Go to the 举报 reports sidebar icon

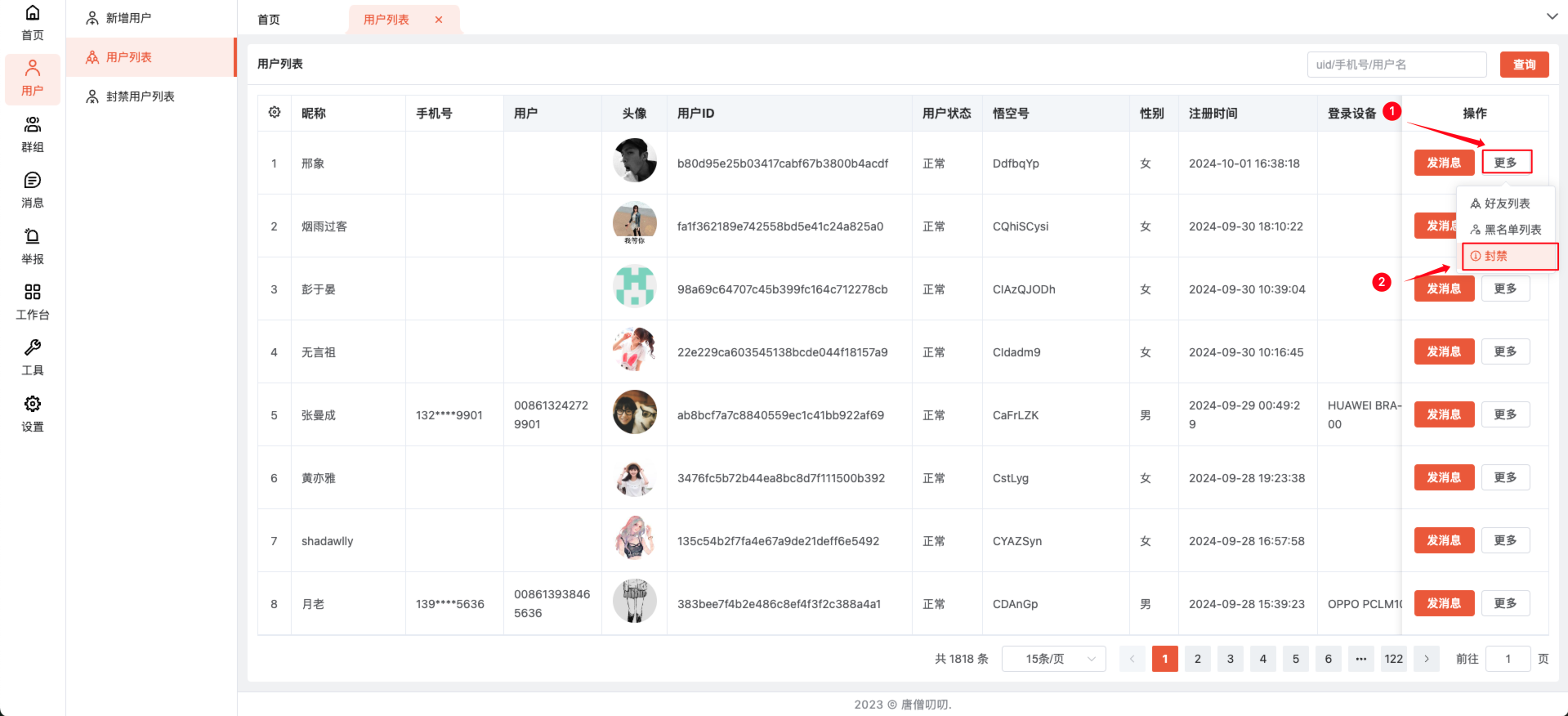point(33,246)
